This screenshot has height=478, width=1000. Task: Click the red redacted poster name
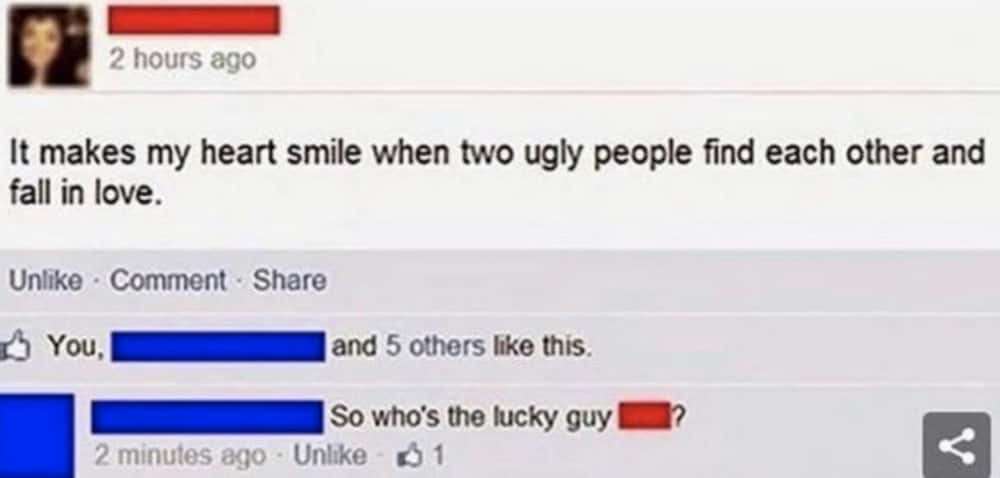click(194, 20)
